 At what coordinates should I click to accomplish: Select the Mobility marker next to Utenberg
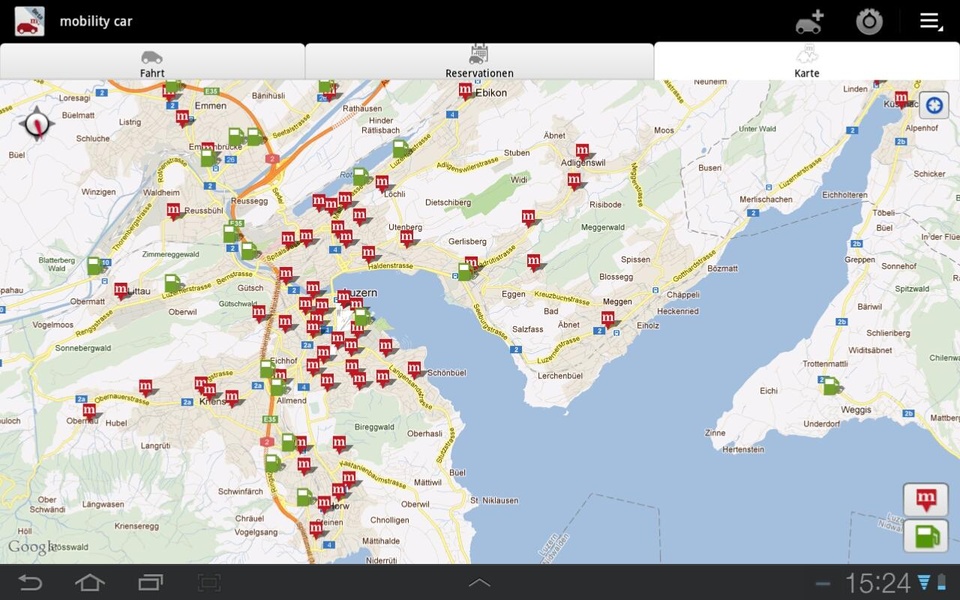pyautogui.click(x=408, y=238)
